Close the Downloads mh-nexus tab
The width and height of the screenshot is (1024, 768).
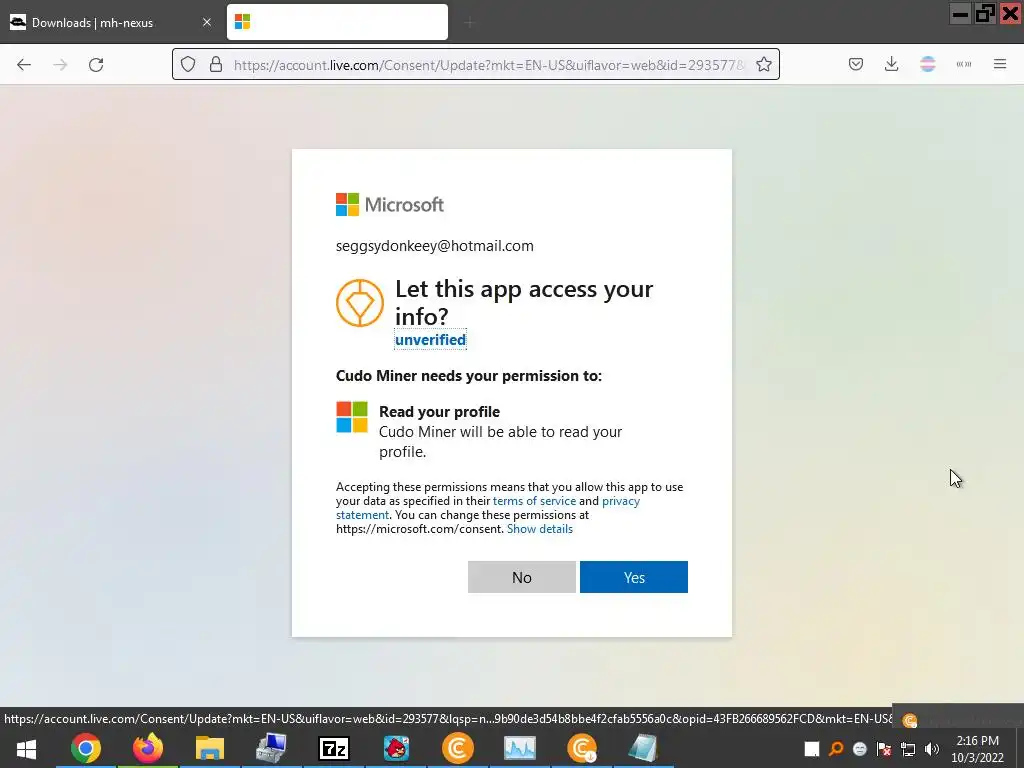tap(207, 22)
